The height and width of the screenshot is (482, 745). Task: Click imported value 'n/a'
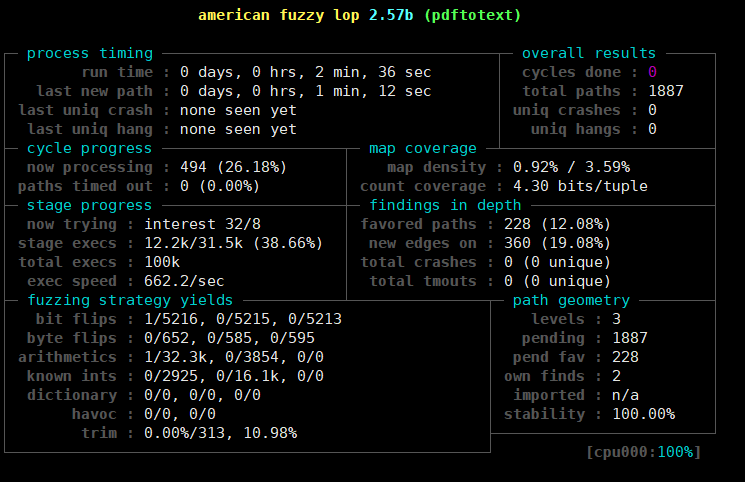click(x=625, y=395)
